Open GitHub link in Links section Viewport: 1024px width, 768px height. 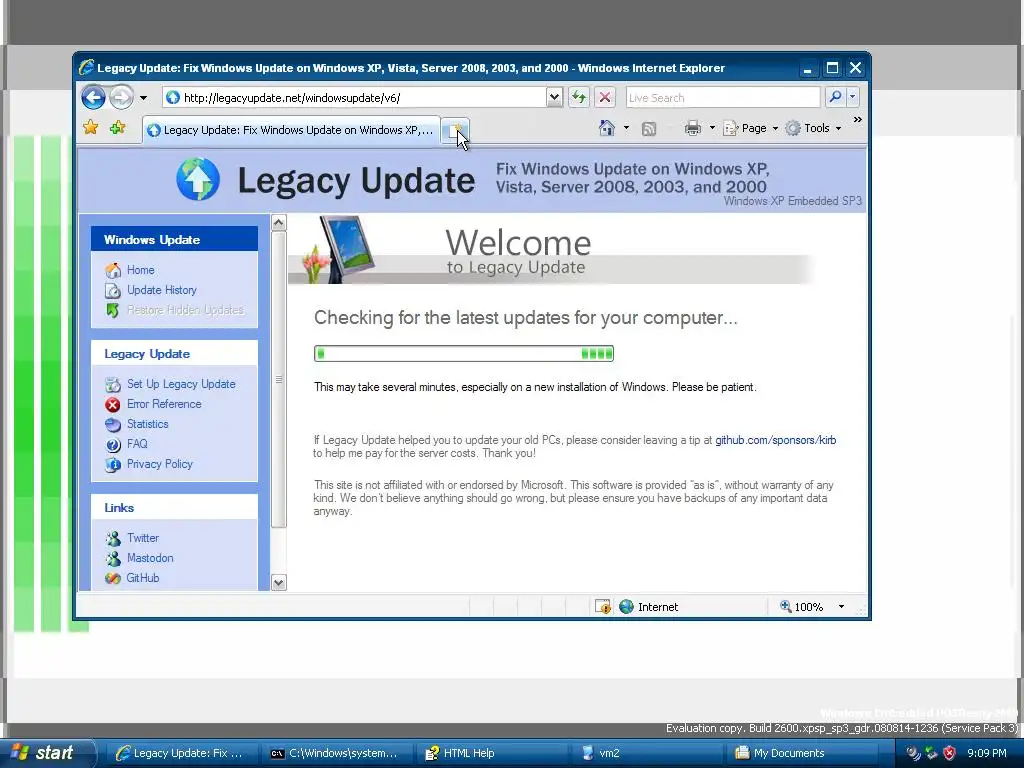tap(142, 578)
